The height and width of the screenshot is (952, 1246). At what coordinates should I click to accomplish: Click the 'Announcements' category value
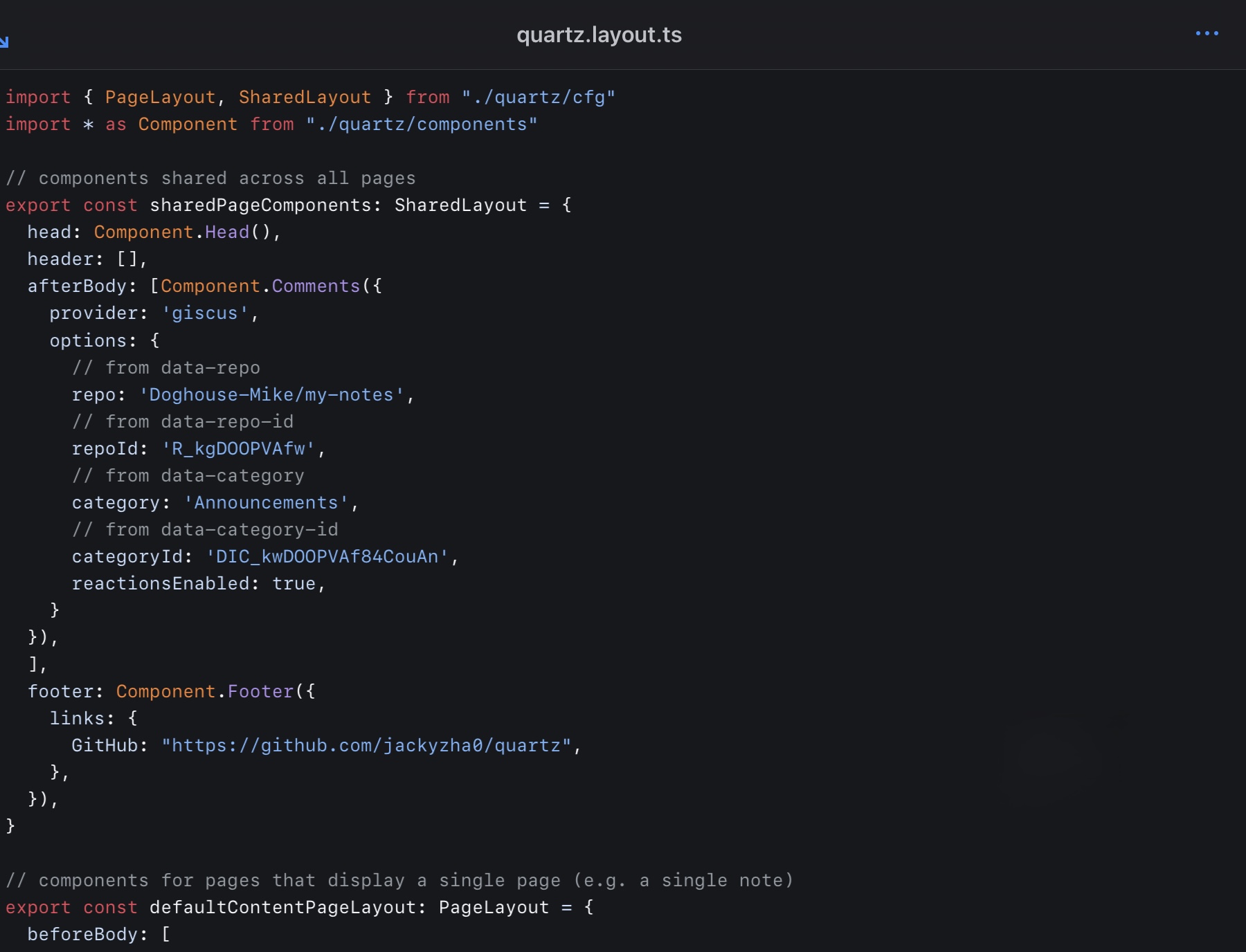pyautogui.click(x=266, y=502)
